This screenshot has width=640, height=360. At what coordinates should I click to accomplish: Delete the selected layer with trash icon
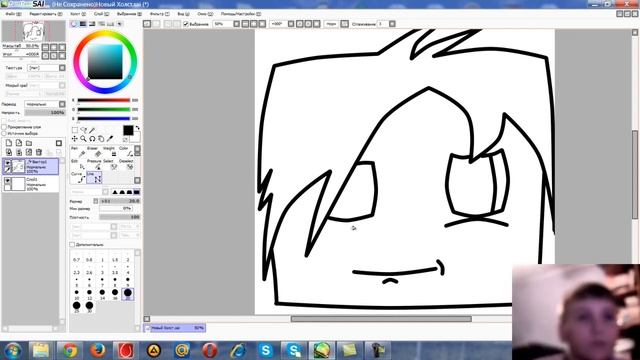tap(39, 152)
